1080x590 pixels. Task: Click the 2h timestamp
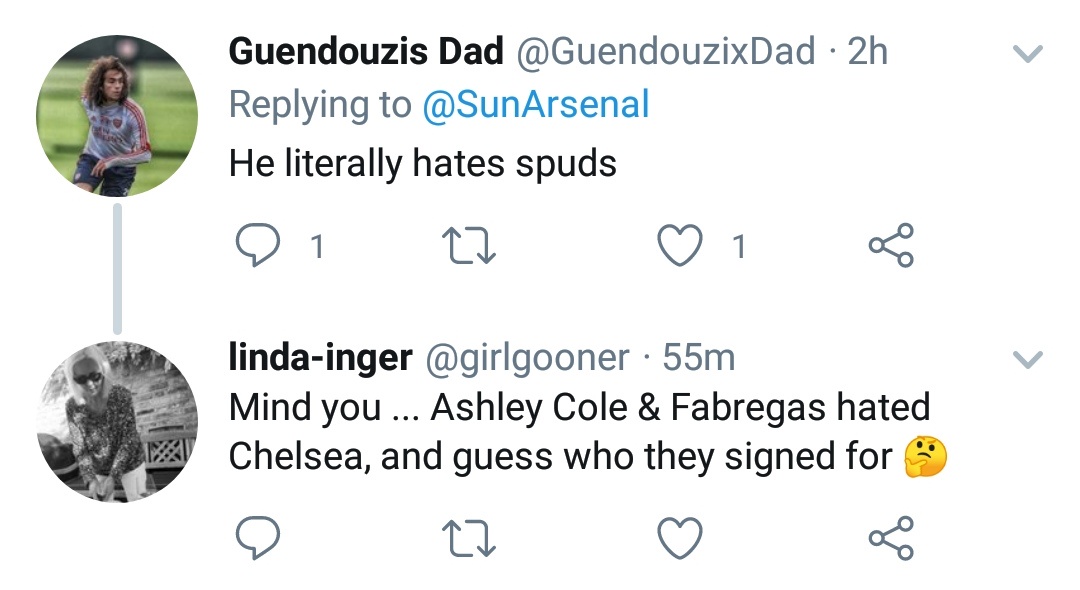867,52
